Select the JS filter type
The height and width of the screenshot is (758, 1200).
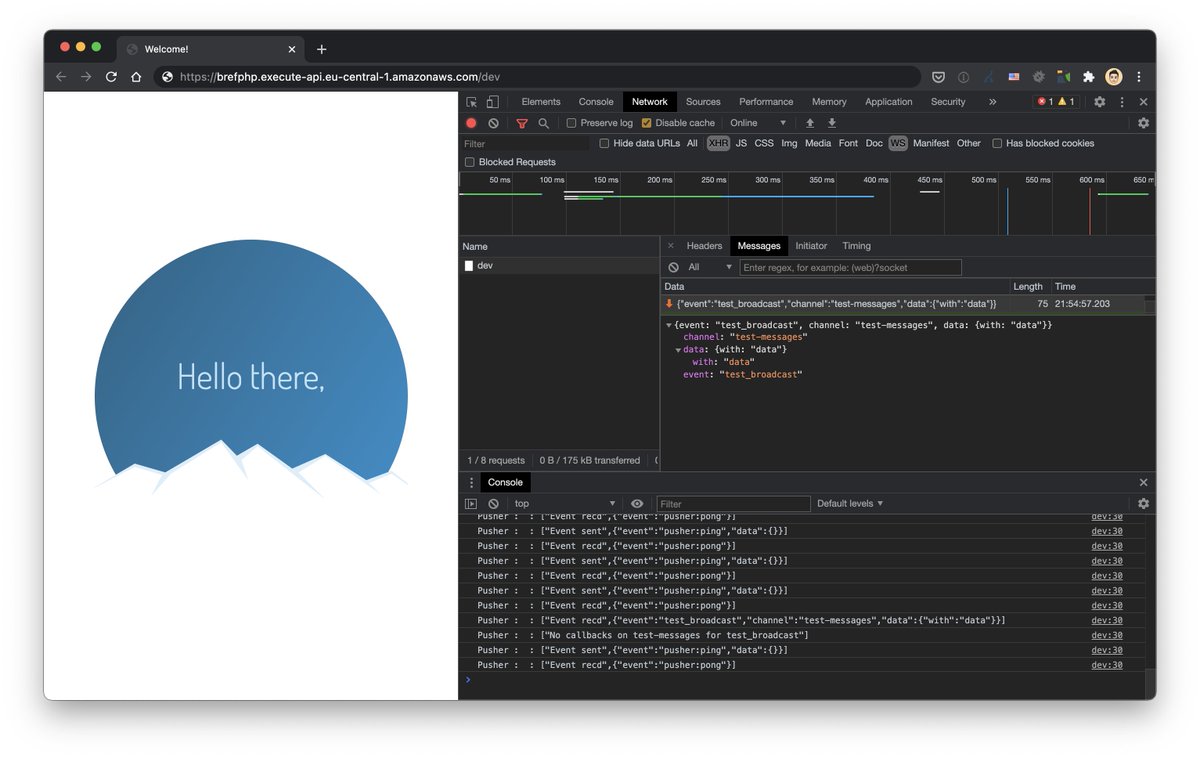(x=741, y=144)
